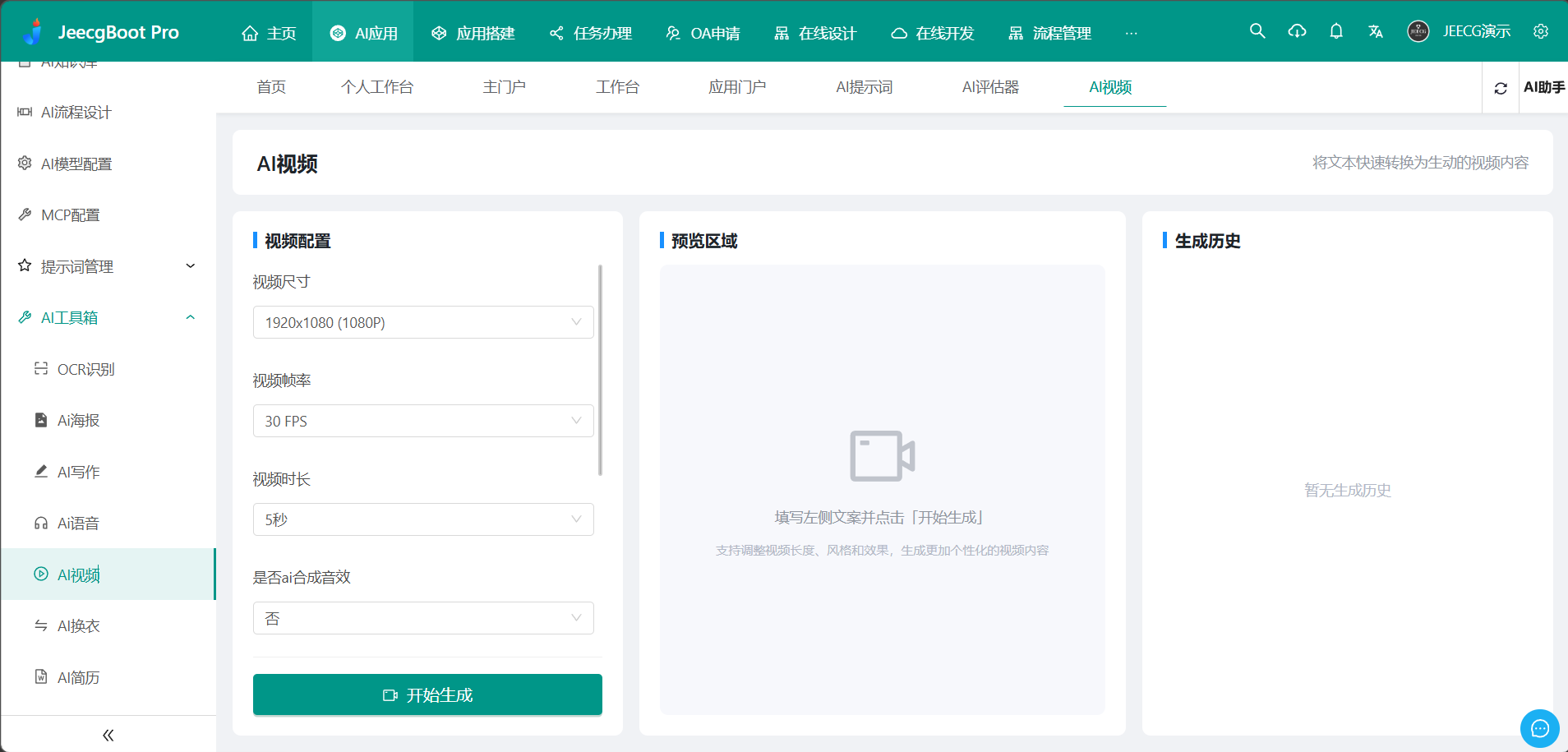Image resolution: width=1568 pixels, height=752 pixels.
Task: Open the language switcher icon
Action: click(1377, 30)
